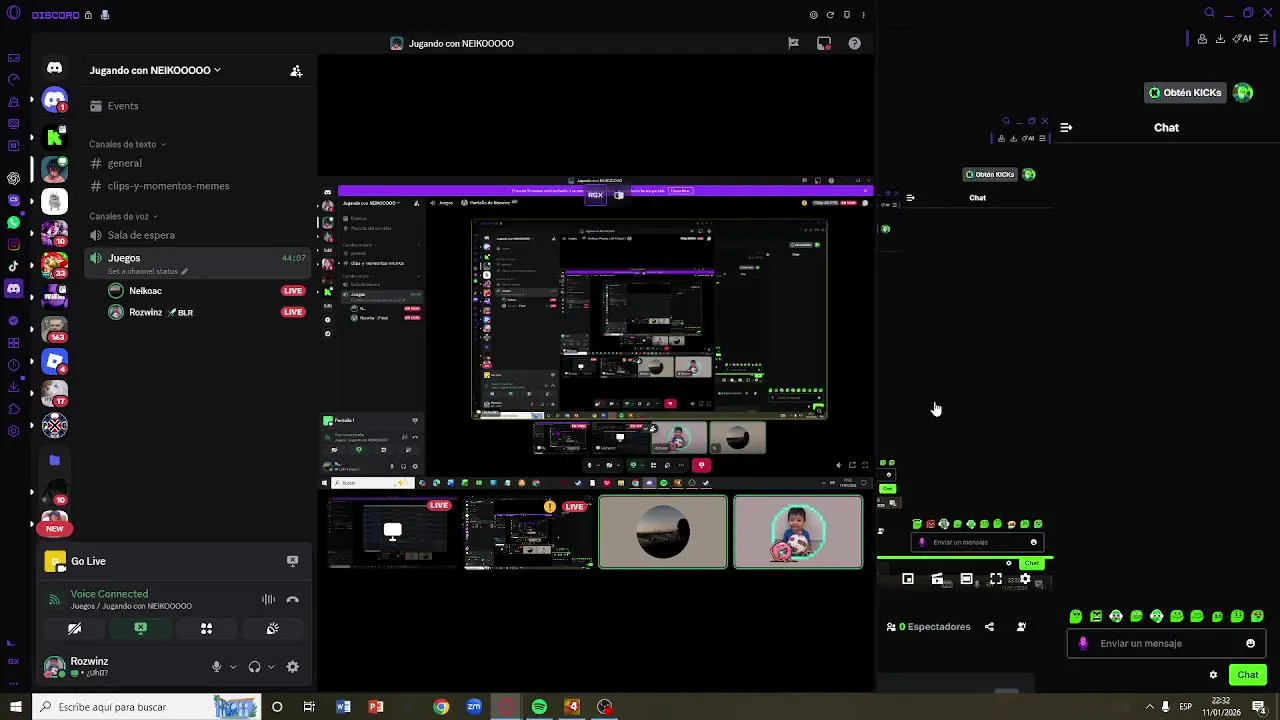The width and height of the screenshot is (1280, 720).
Task: Select the child photo participant tile
Action: 798,532
